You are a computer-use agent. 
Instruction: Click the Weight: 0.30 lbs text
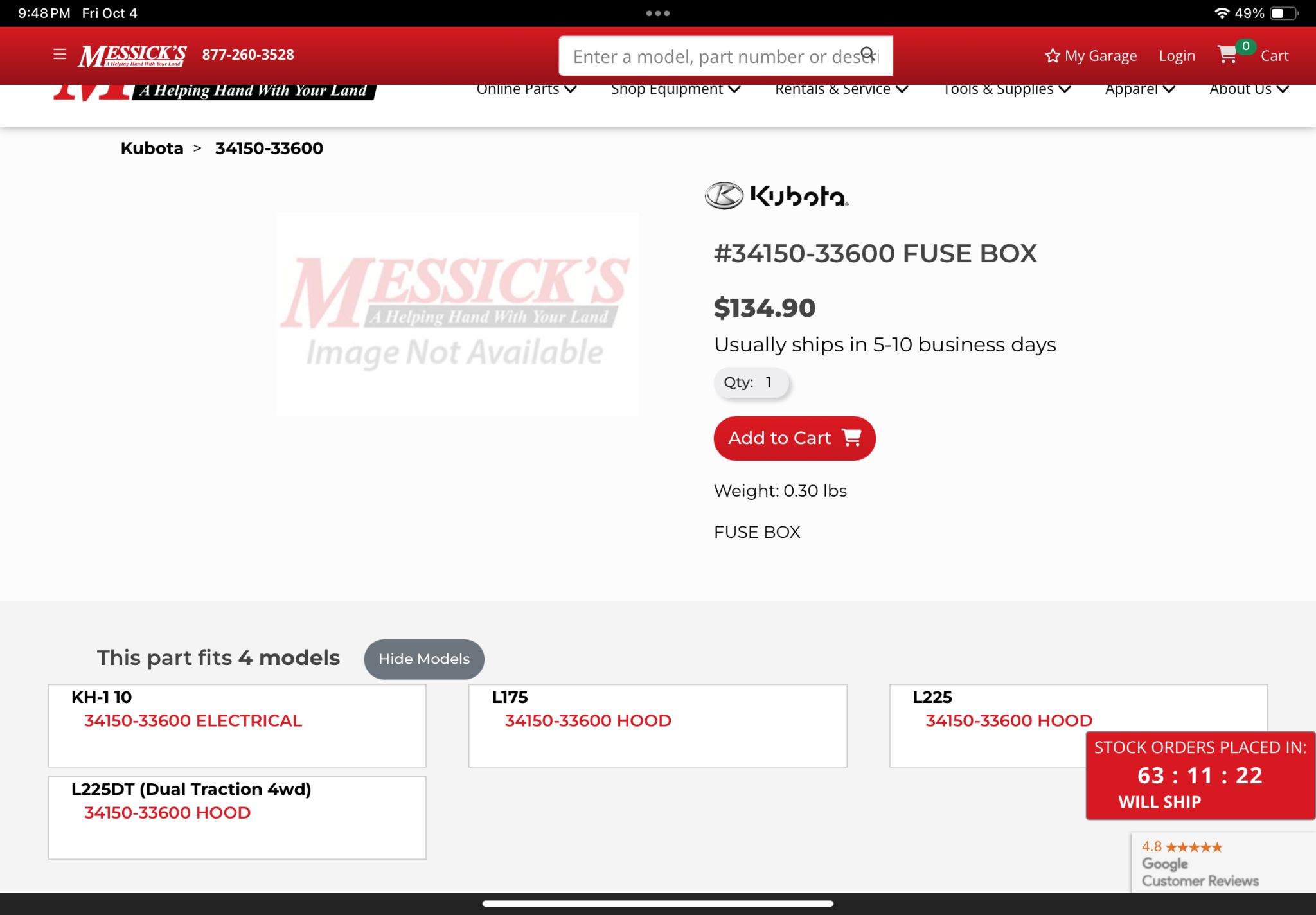point(780,491)
